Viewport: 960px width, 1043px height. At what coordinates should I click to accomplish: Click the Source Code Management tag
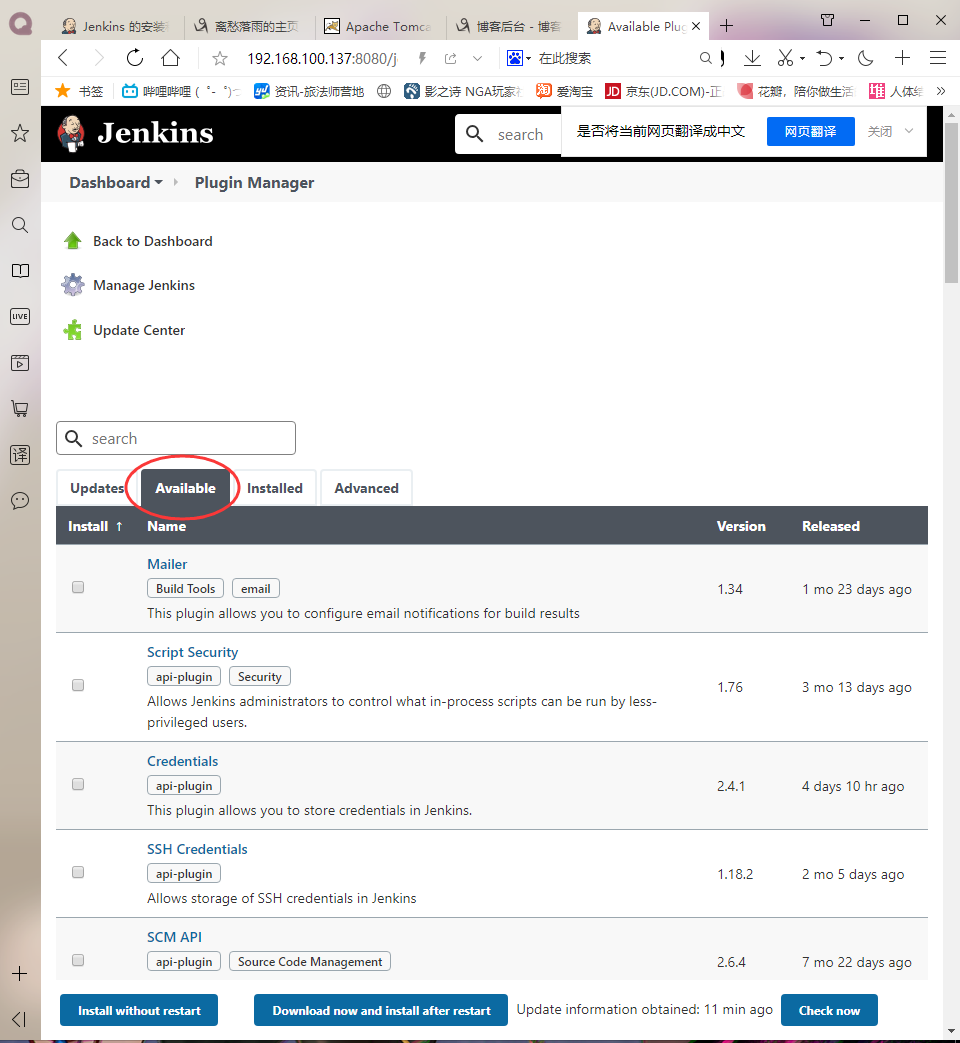[x=310, y=961]
